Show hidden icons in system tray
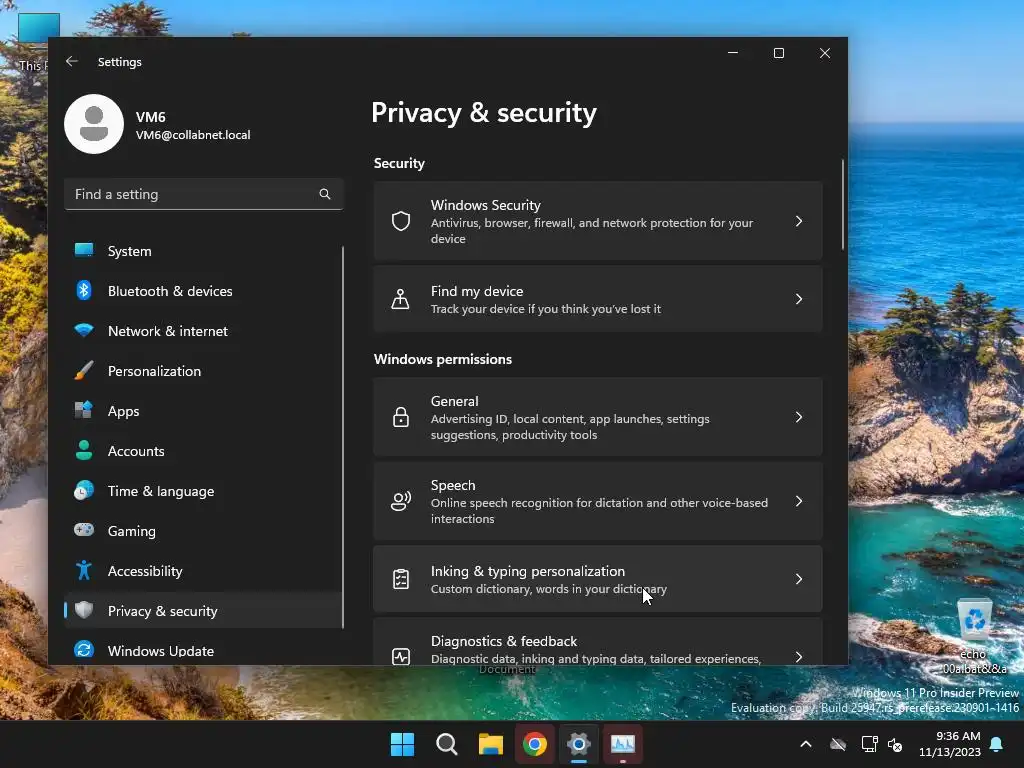The height and width of the screenshot is (768, 1024). pos(806,744)
